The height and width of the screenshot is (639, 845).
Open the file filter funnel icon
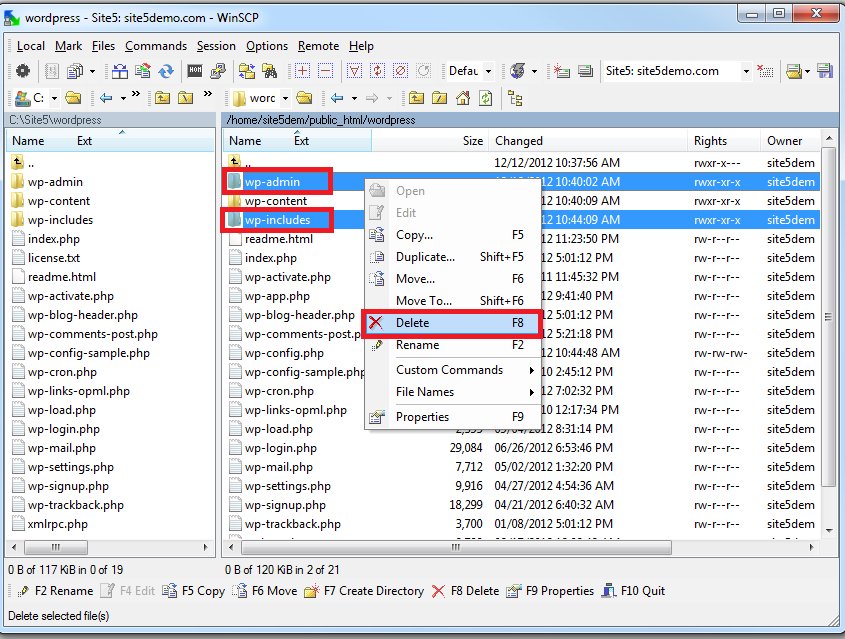(x=353, y=70)
